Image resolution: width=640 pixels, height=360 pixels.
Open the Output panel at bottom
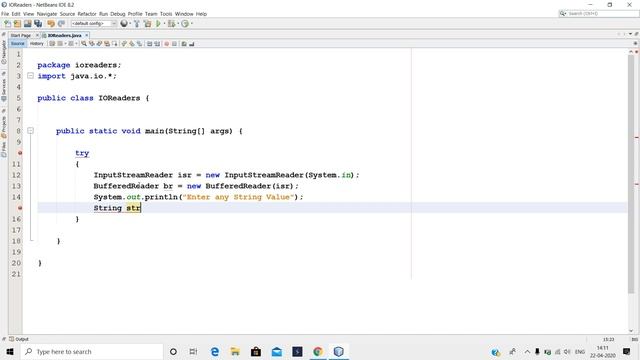19,339
